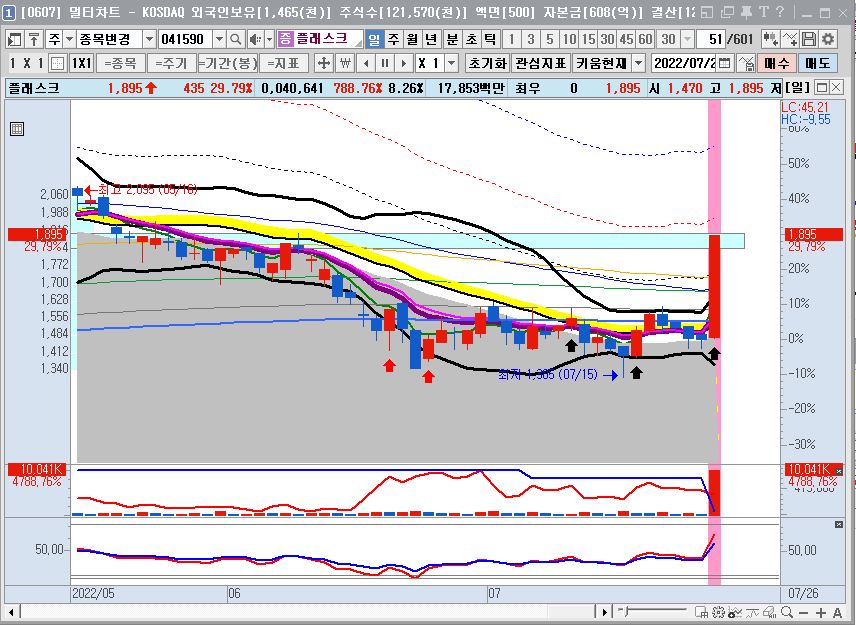This screenshot has width=856, height=625.
Task: Zoom in chart with plus icon
Action: pyautogui.click(x=821, y=612)
